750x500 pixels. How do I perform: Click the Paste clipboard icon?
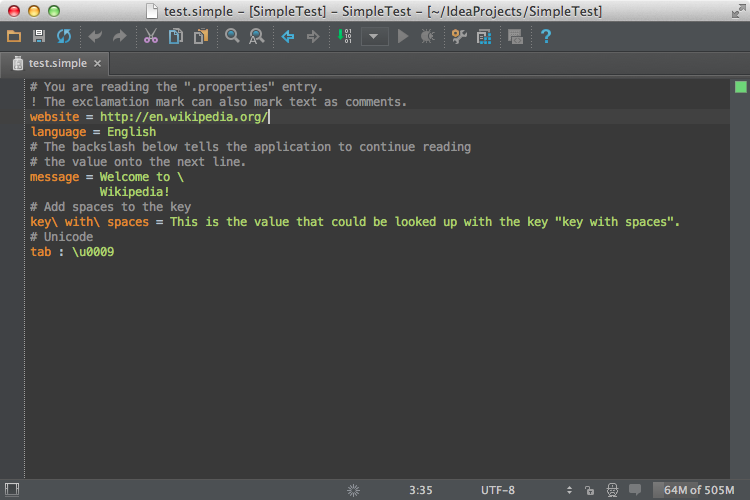tap(201, 37)
